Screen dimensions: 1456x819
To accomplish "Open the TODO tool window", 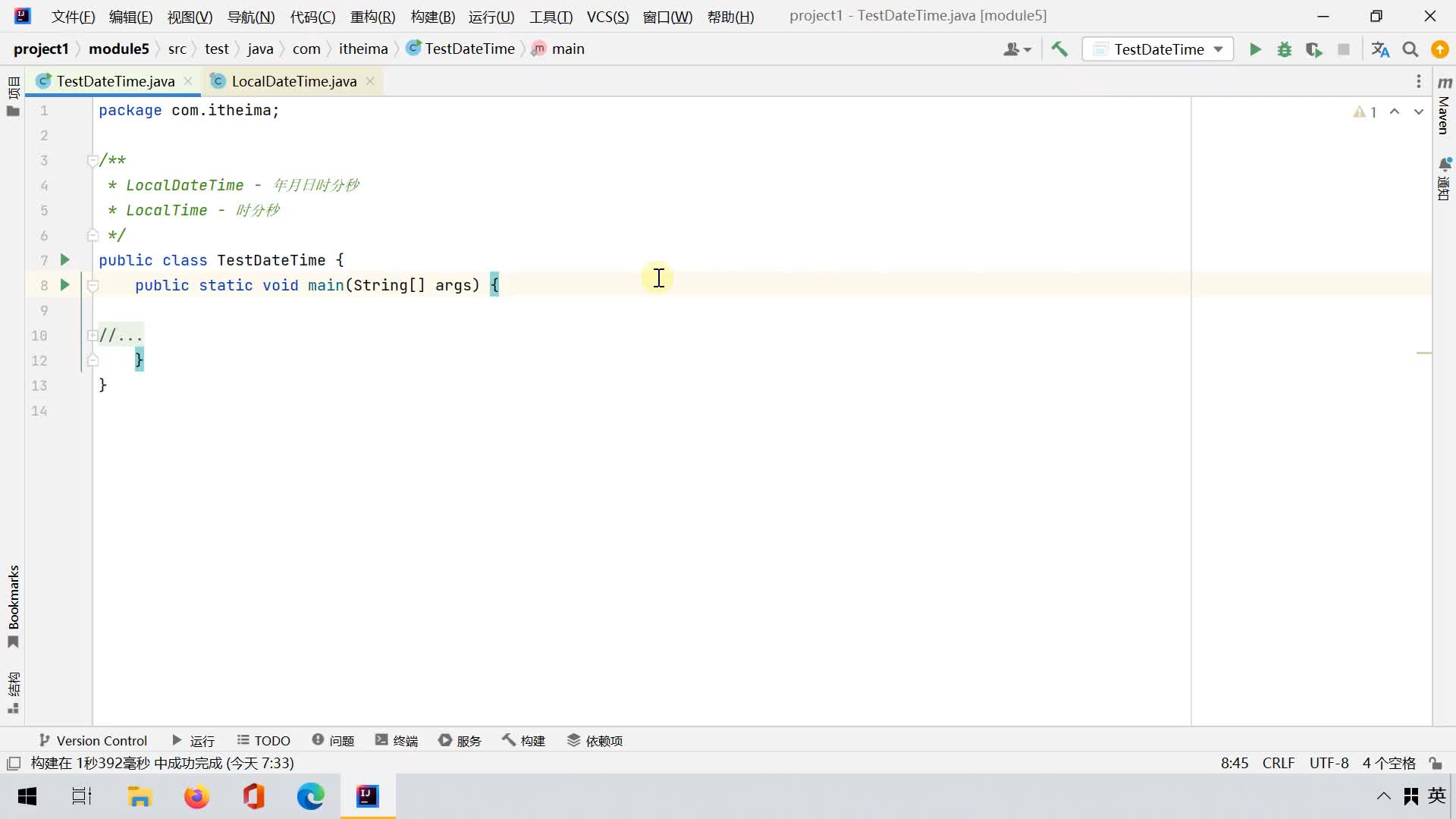I will [263, 741].
